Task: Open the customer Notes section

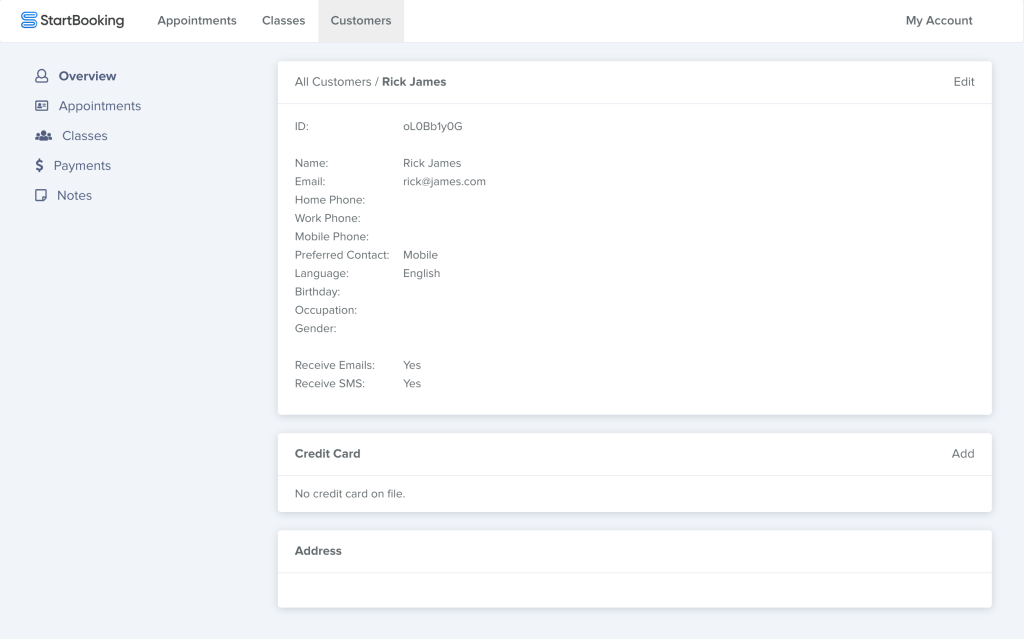Action: 74,196
